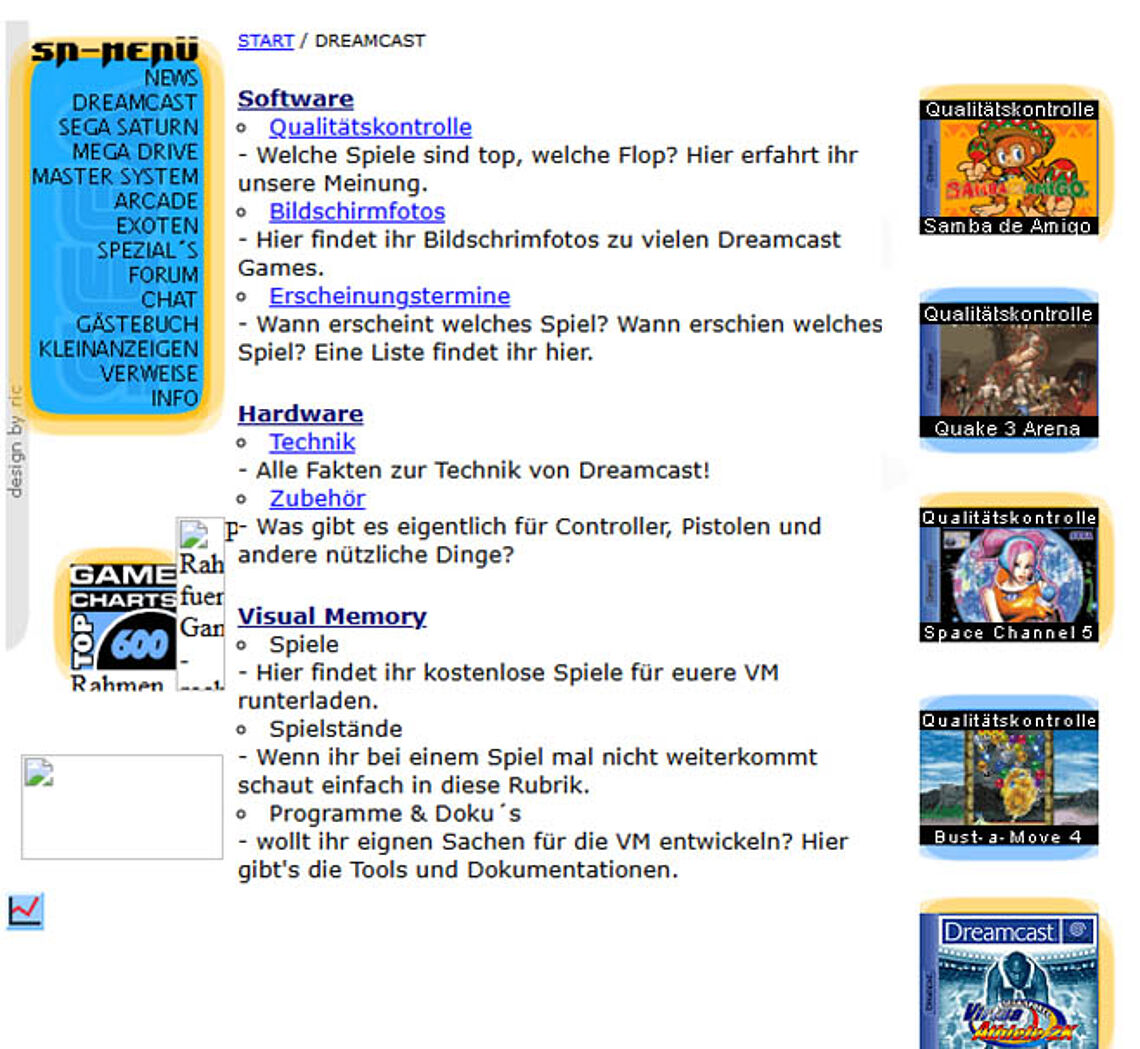Open the Bust-a-Move 4 review thumbnail
The width and height of the screenshot is (1140, 1049).
point(1009,778)
